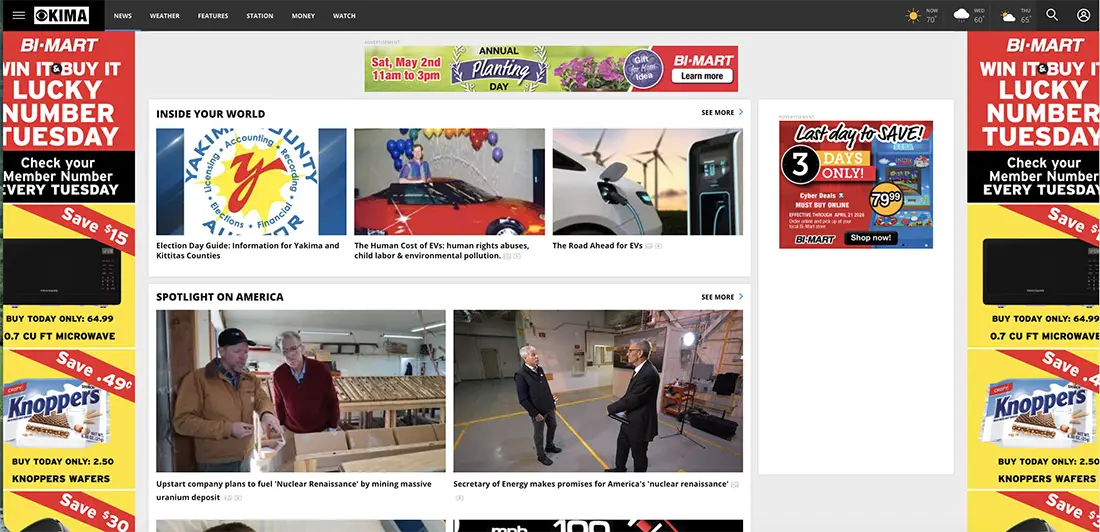Open the Features menu

(x=213, y=15)
